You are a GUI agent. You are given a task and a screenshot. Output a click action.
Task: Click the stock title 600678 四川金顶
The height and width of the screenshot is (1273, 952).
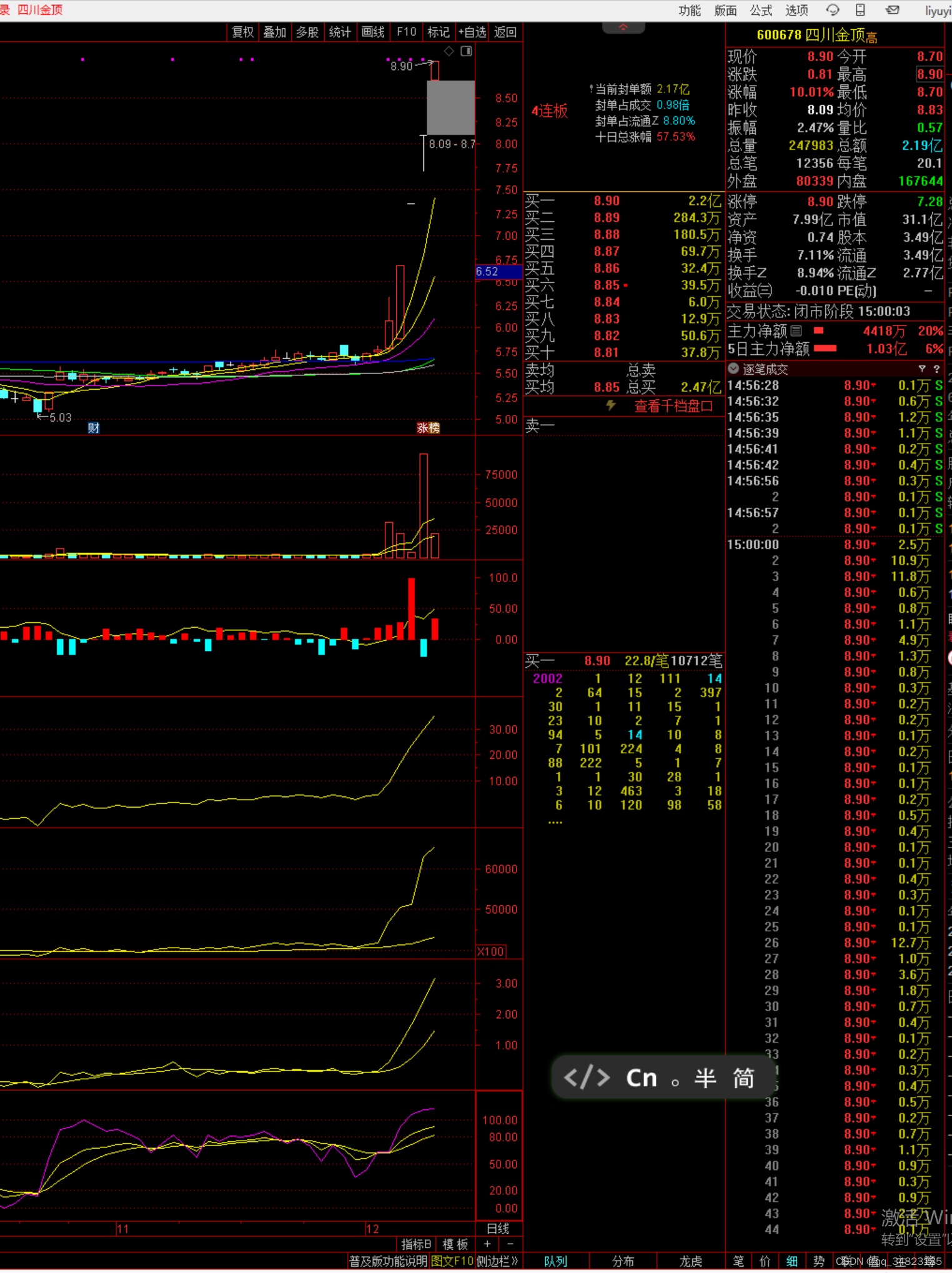816,35
